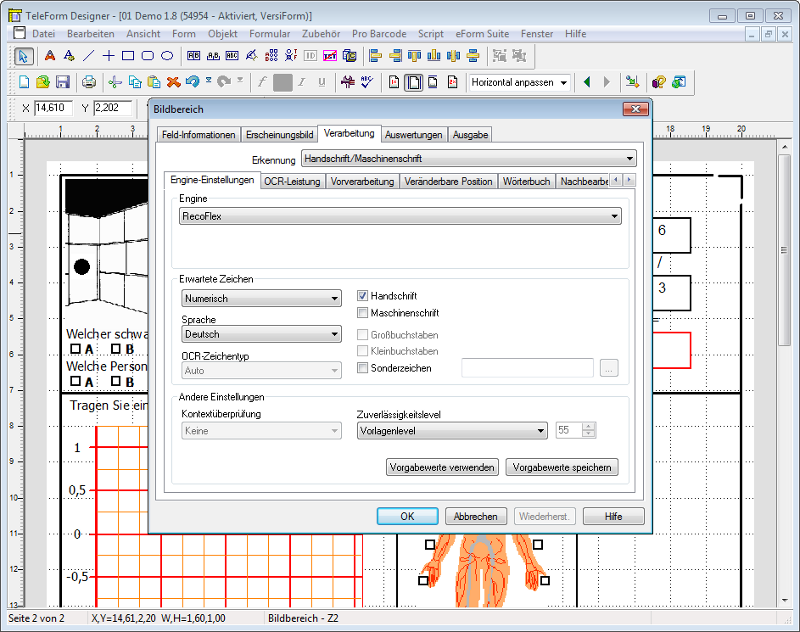
Task: Click the print icon
Action: [x=89, y=82]
